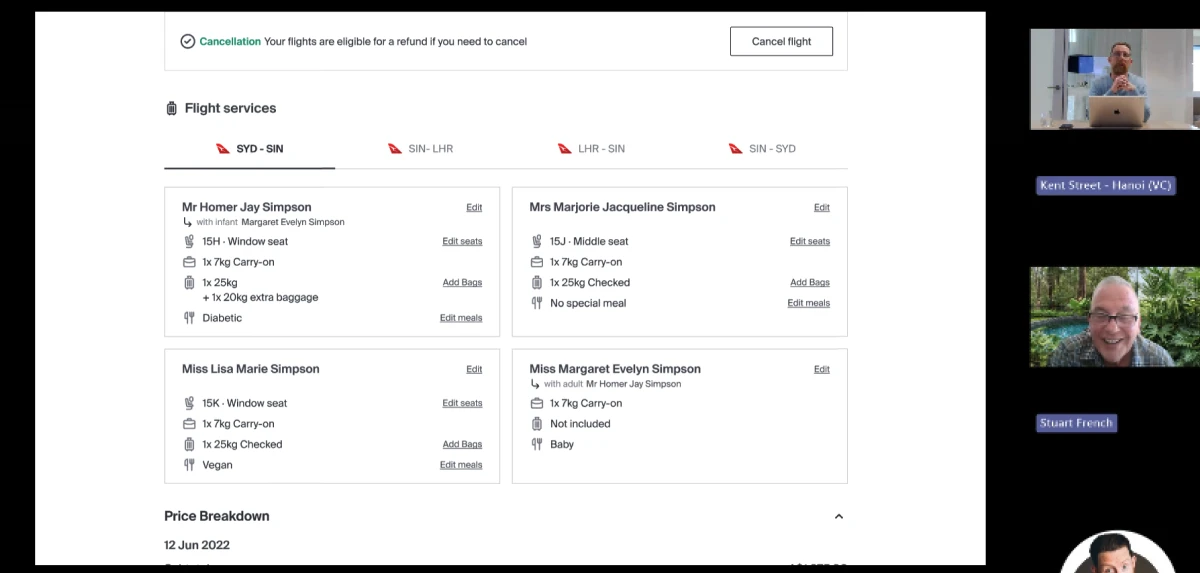Click meal icon beside Baby
Viewport: 1200px width, 573px height.
pyautogui.click(x=537, y=444)
